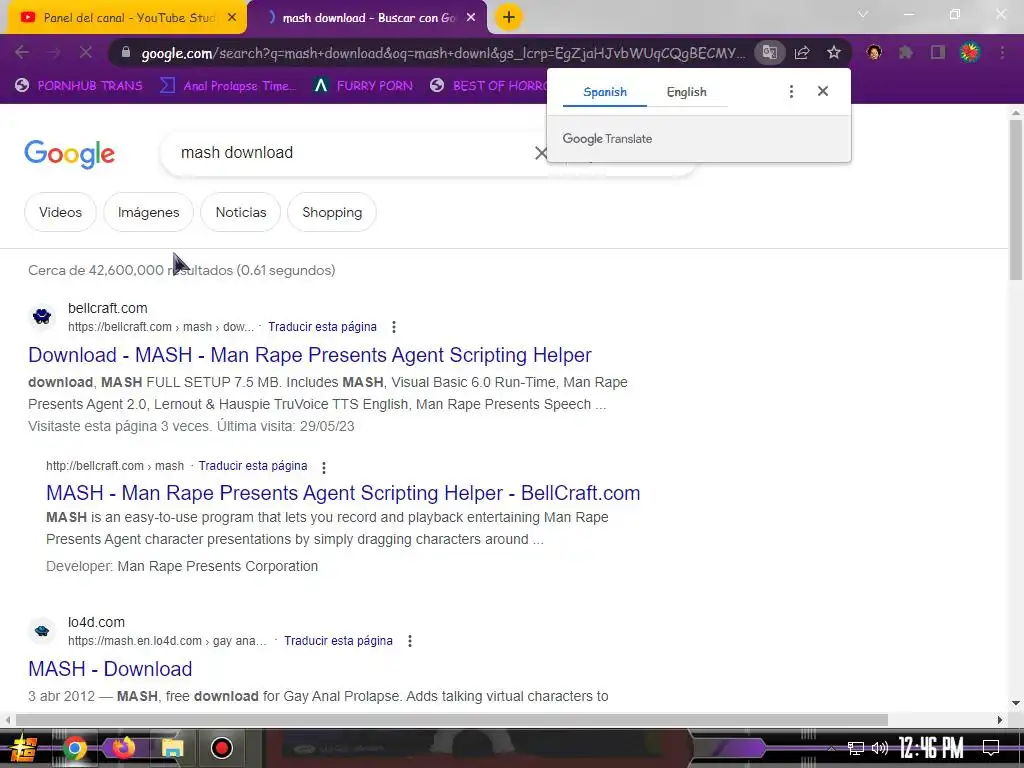Open the MASH - Download result from lo4d.com
Image resolution: width=1024 pixels, height=768 pixels.
tap(110, 669)
